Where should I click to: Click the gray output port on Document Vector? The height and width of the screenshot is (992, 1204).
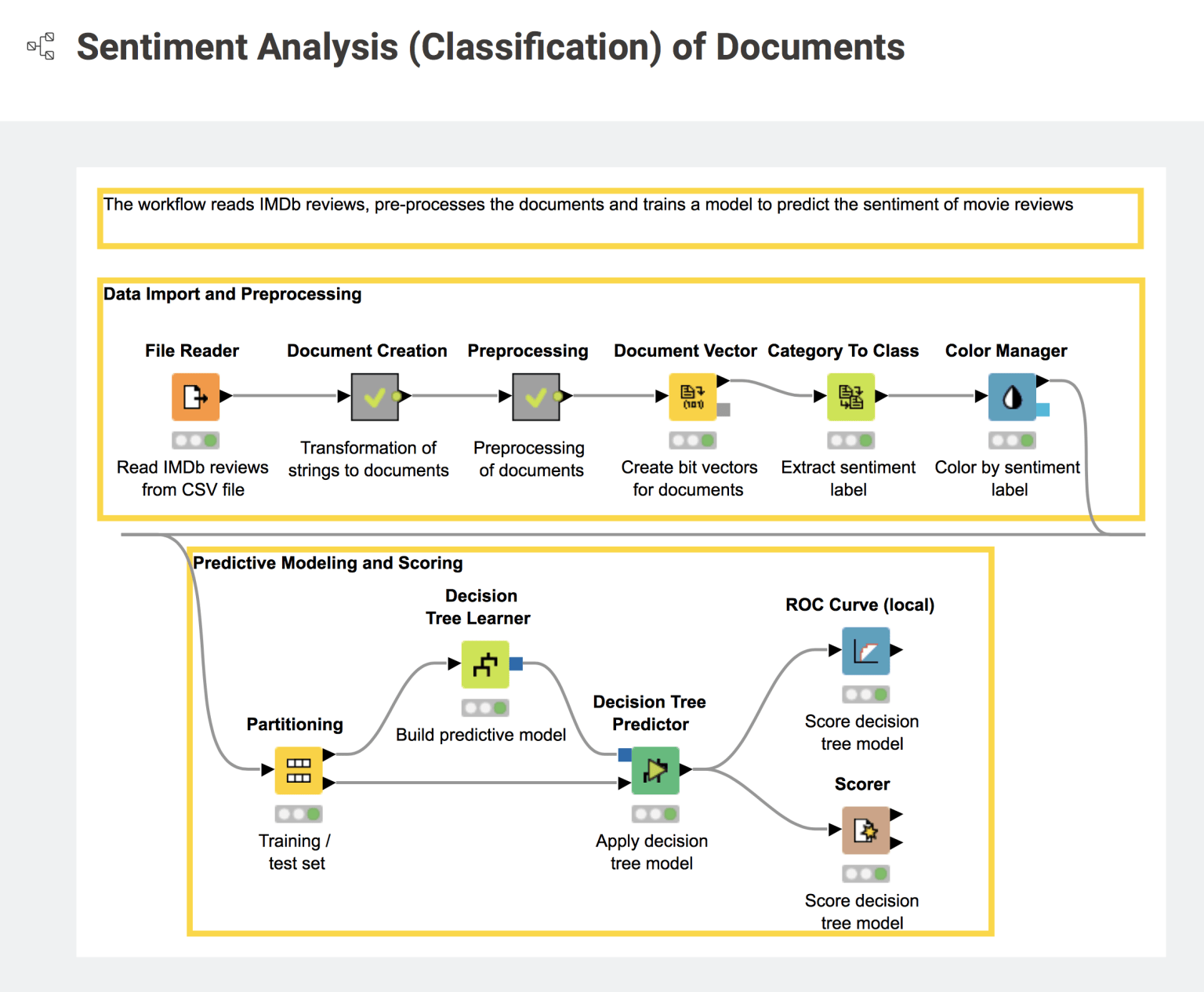[723, 409]
